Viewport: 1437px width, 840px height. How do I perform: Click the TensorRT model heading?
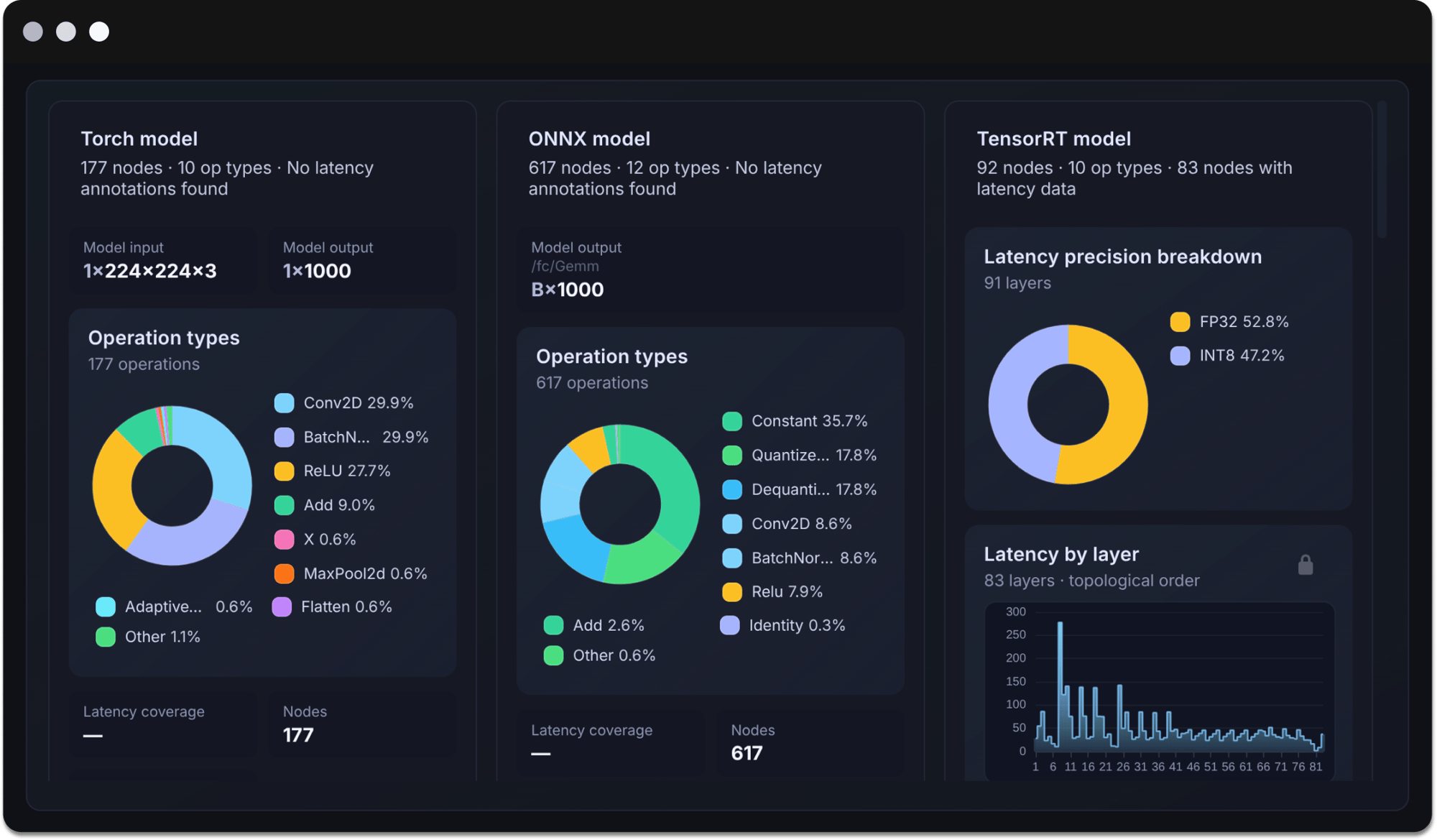[x=1053, y=139]
